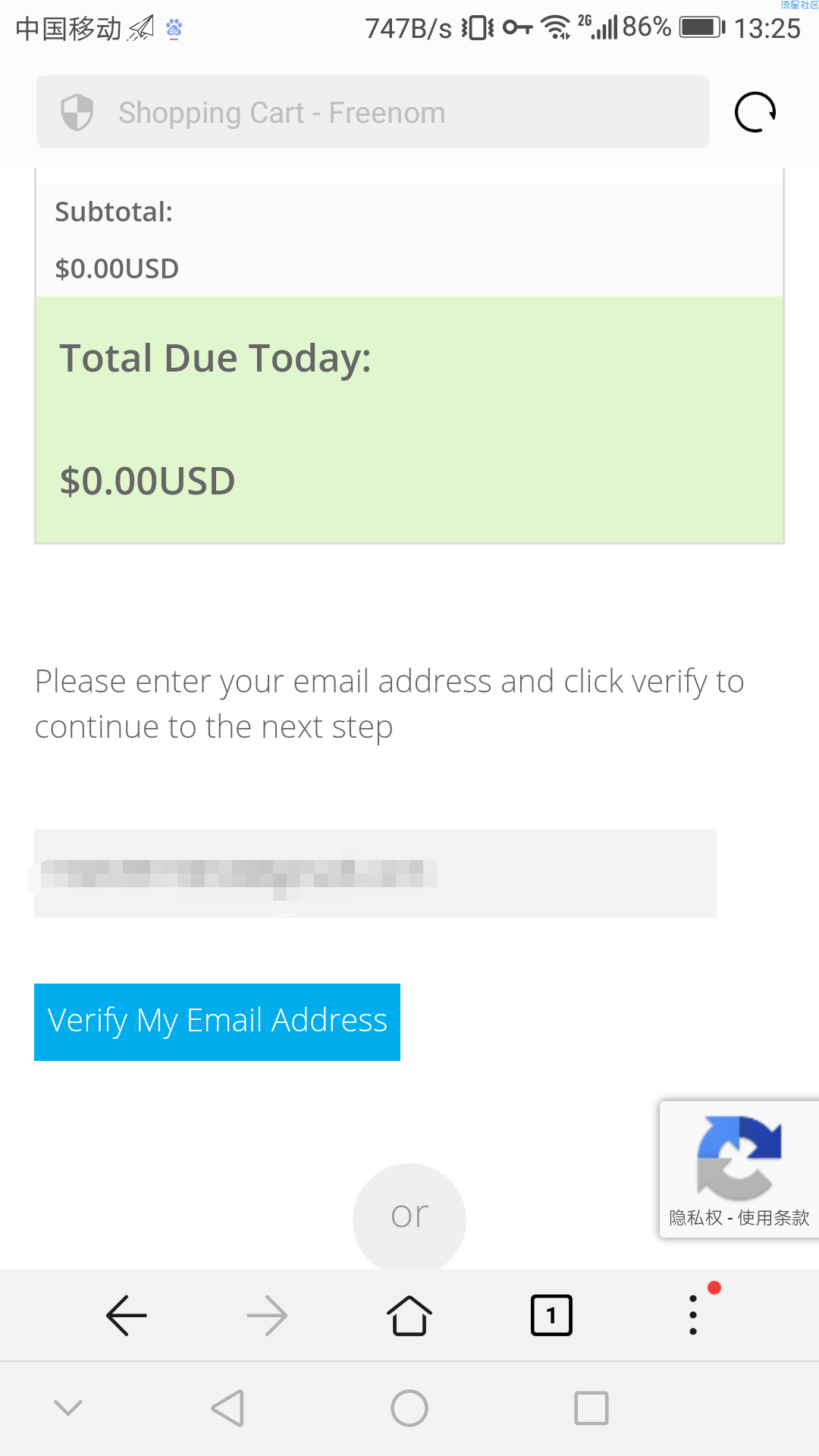Tap the shield security icon in address bar
The width and height of the screenshot is (819, 1456).
tap(77, 112)
